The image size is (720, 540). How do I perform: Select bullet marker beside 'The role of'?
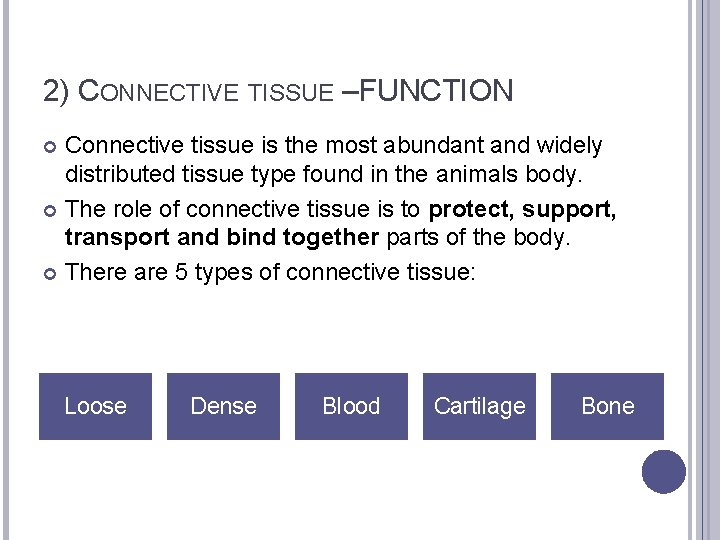50,210
